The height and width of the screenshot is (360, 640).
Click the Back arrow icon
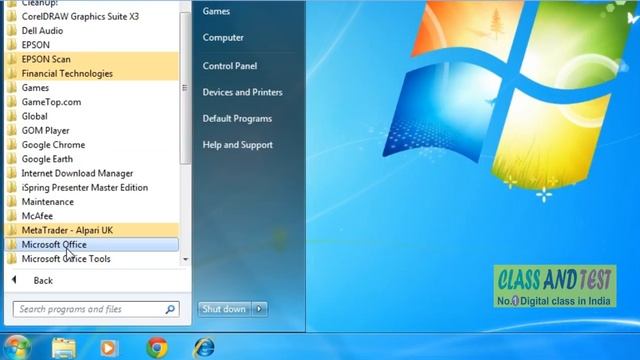point(14,280)
